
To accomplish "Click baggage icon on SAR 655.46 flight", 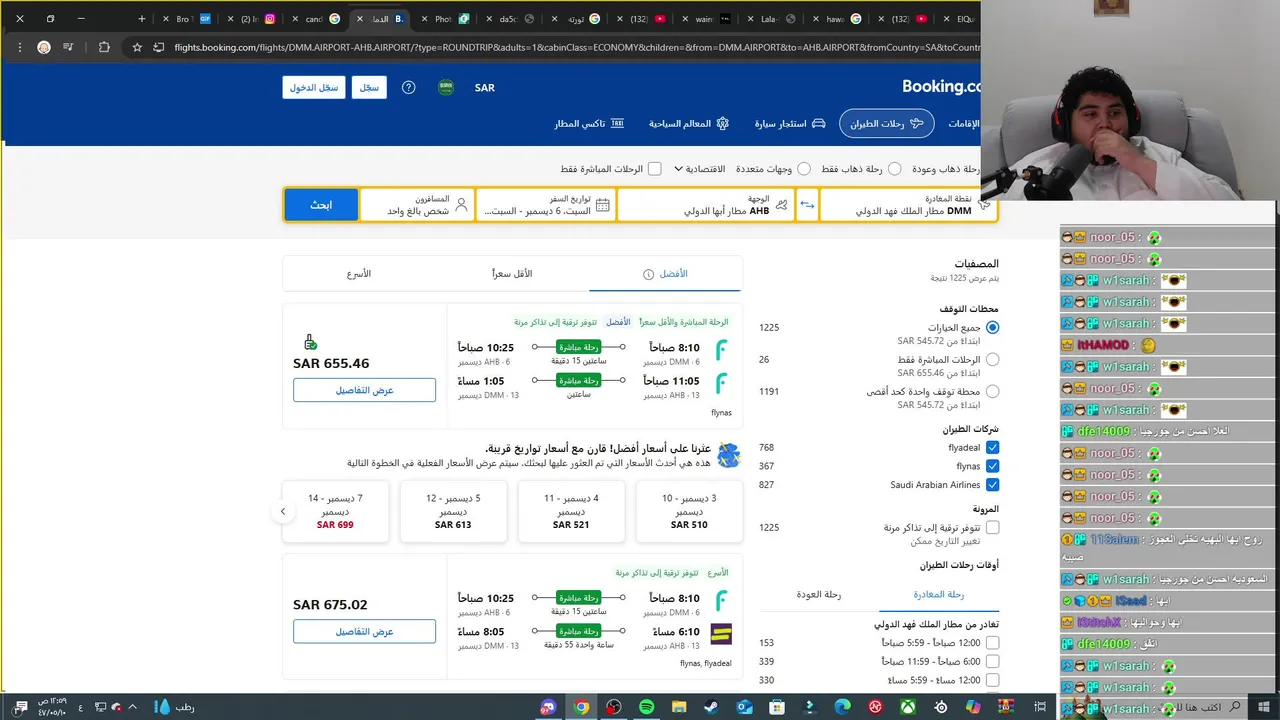I will (x=310, y=342).
